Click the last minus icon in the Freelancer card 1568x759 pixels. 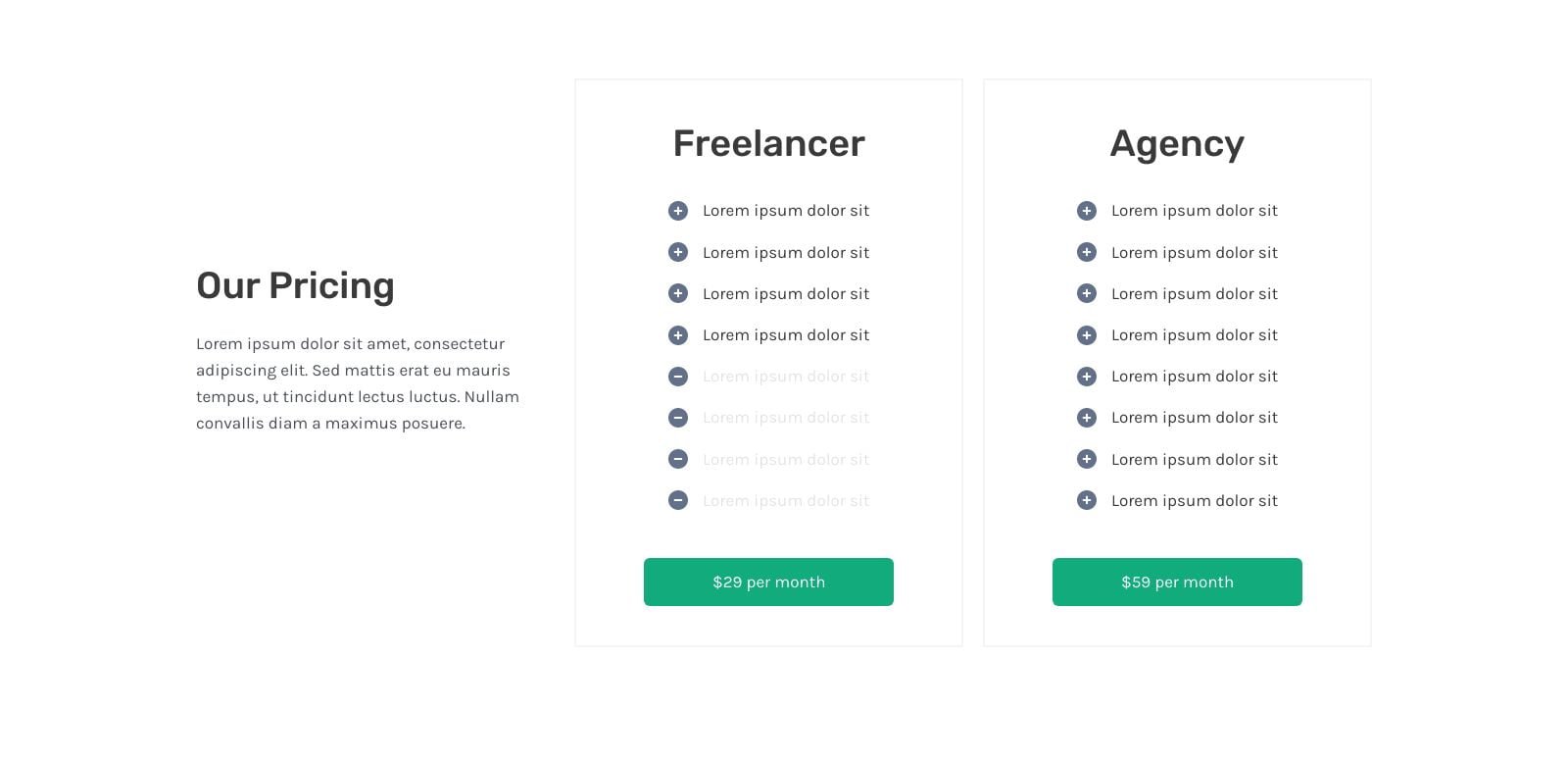point(677,500)
